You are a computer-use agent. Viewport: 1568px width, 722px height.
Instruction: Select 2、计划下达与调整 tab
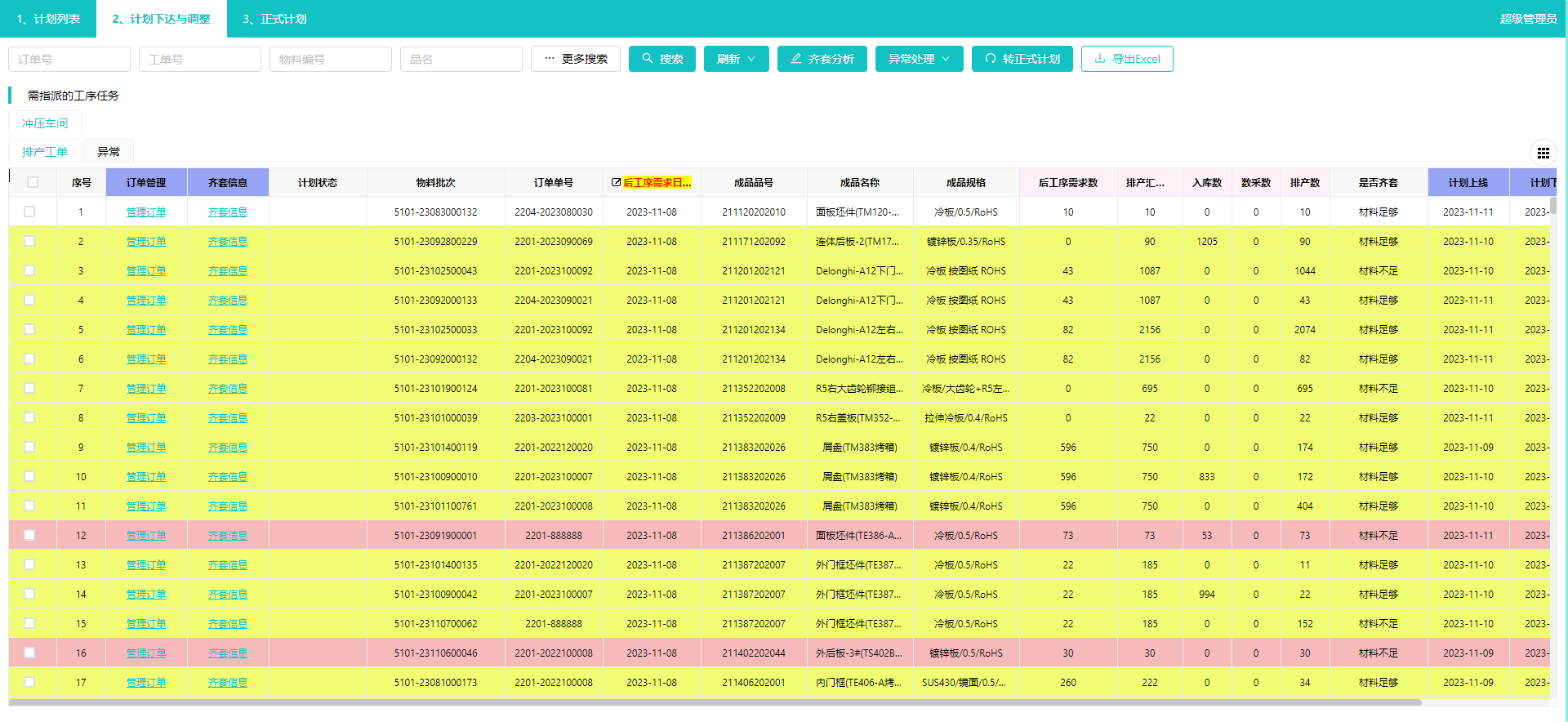click(161, 19)
